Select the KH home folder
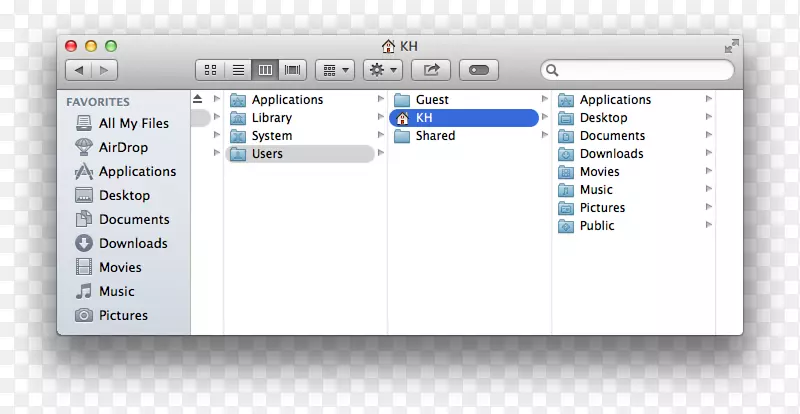800x414 pixels. (x=464, y=118)
